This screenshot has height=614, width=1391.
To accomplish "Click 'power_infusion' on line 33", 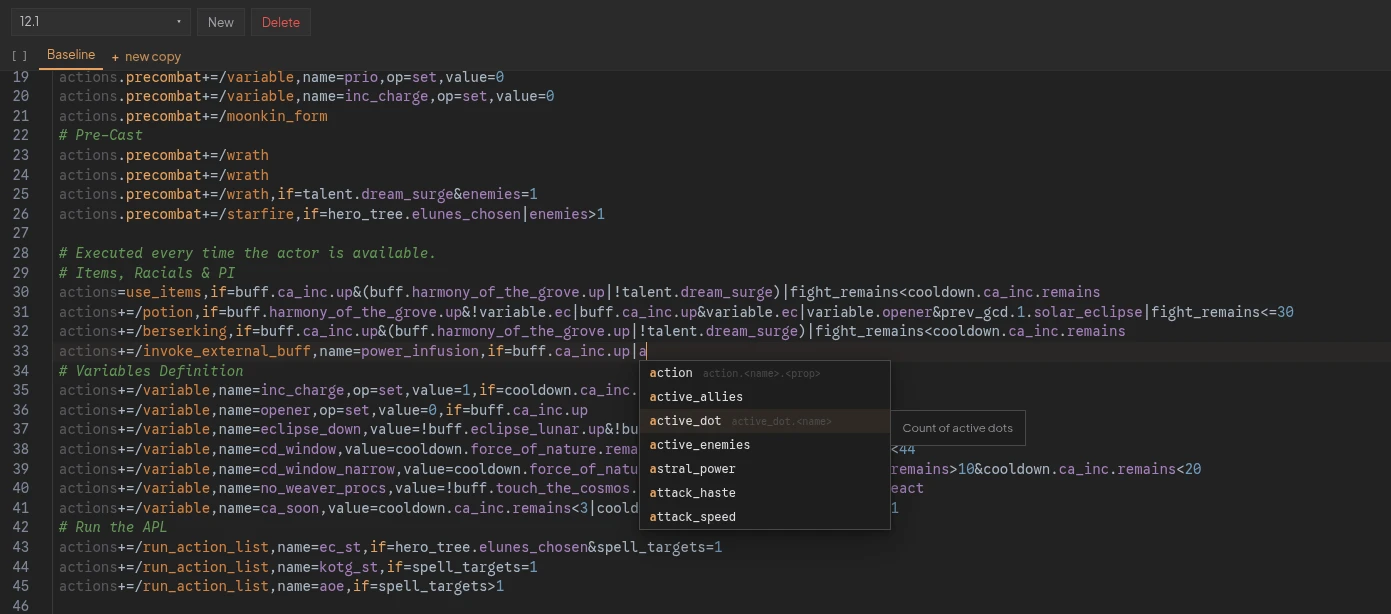I will click(x=420, y=351).
